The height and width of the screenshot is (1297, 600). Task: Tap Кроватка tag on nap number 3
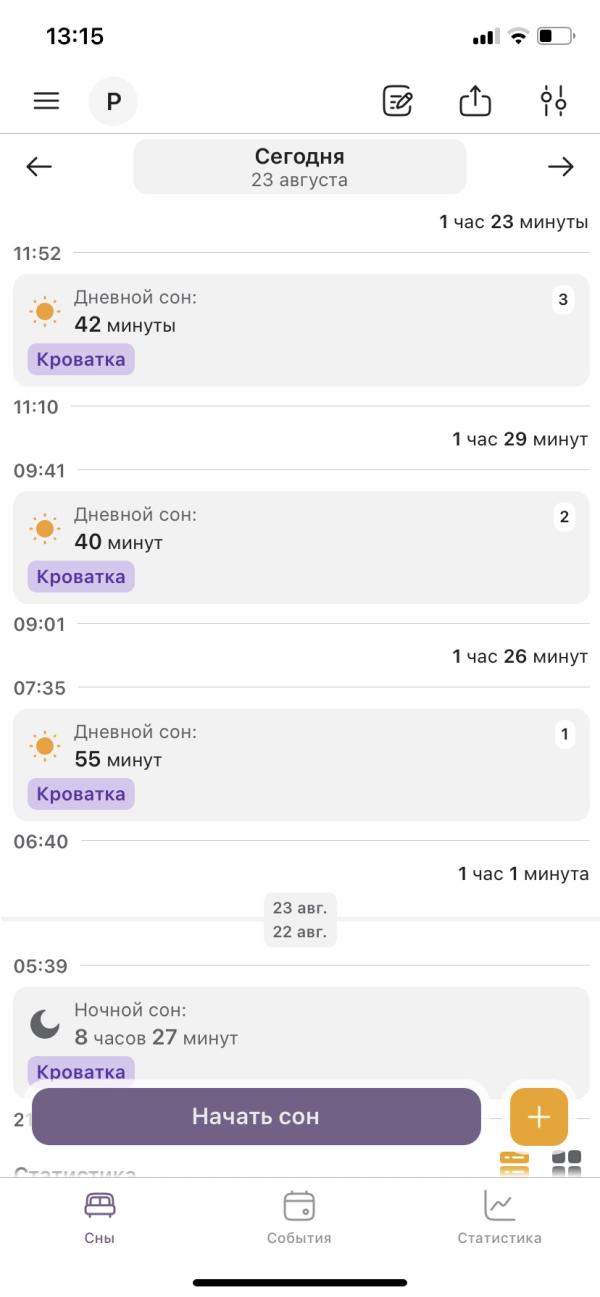pos(81,359)
